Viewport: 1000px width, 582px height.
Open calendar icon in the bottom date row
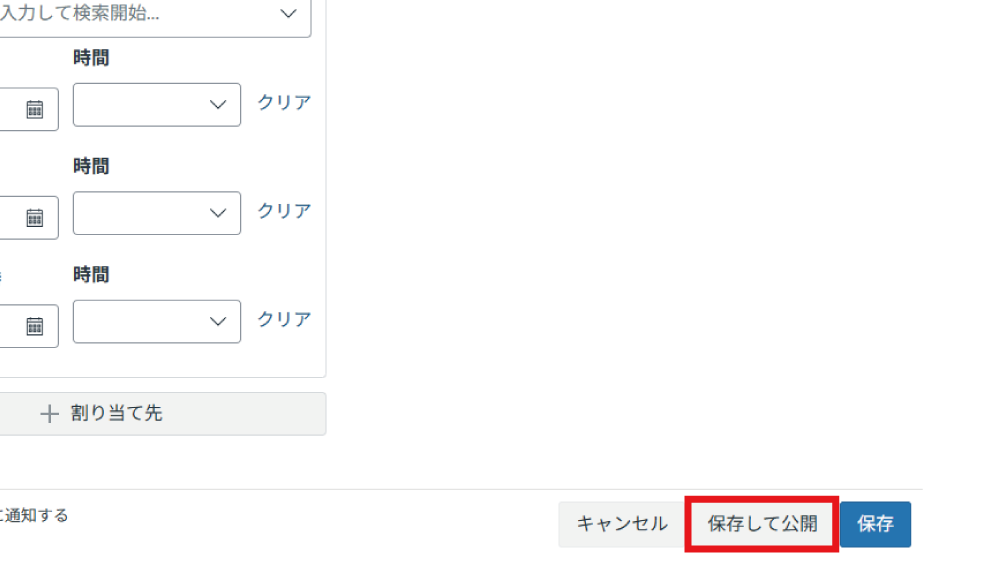34,326
